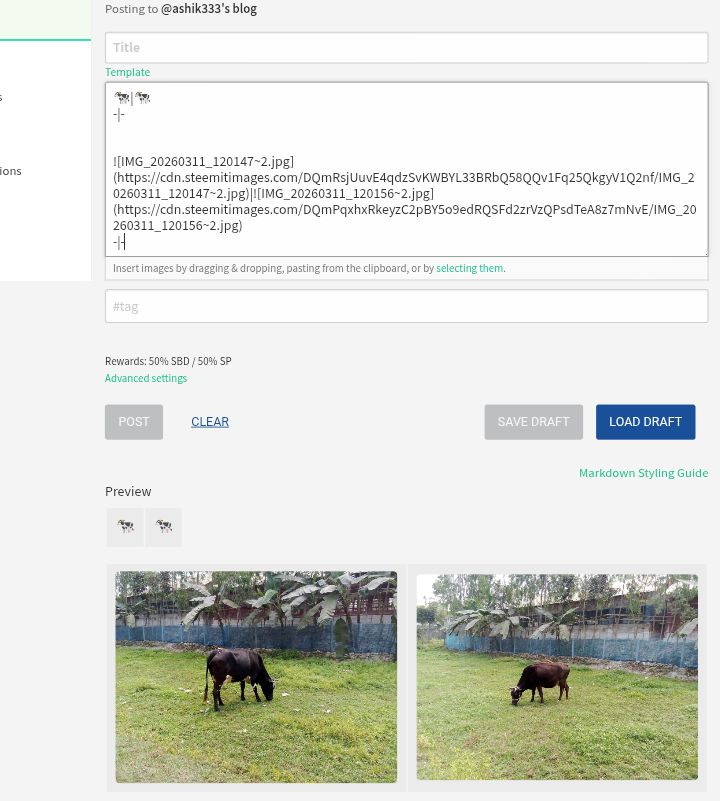Click the CLEAR link
Image resolution: width=720 pixels, height=801 pixels.
[210, 422]
